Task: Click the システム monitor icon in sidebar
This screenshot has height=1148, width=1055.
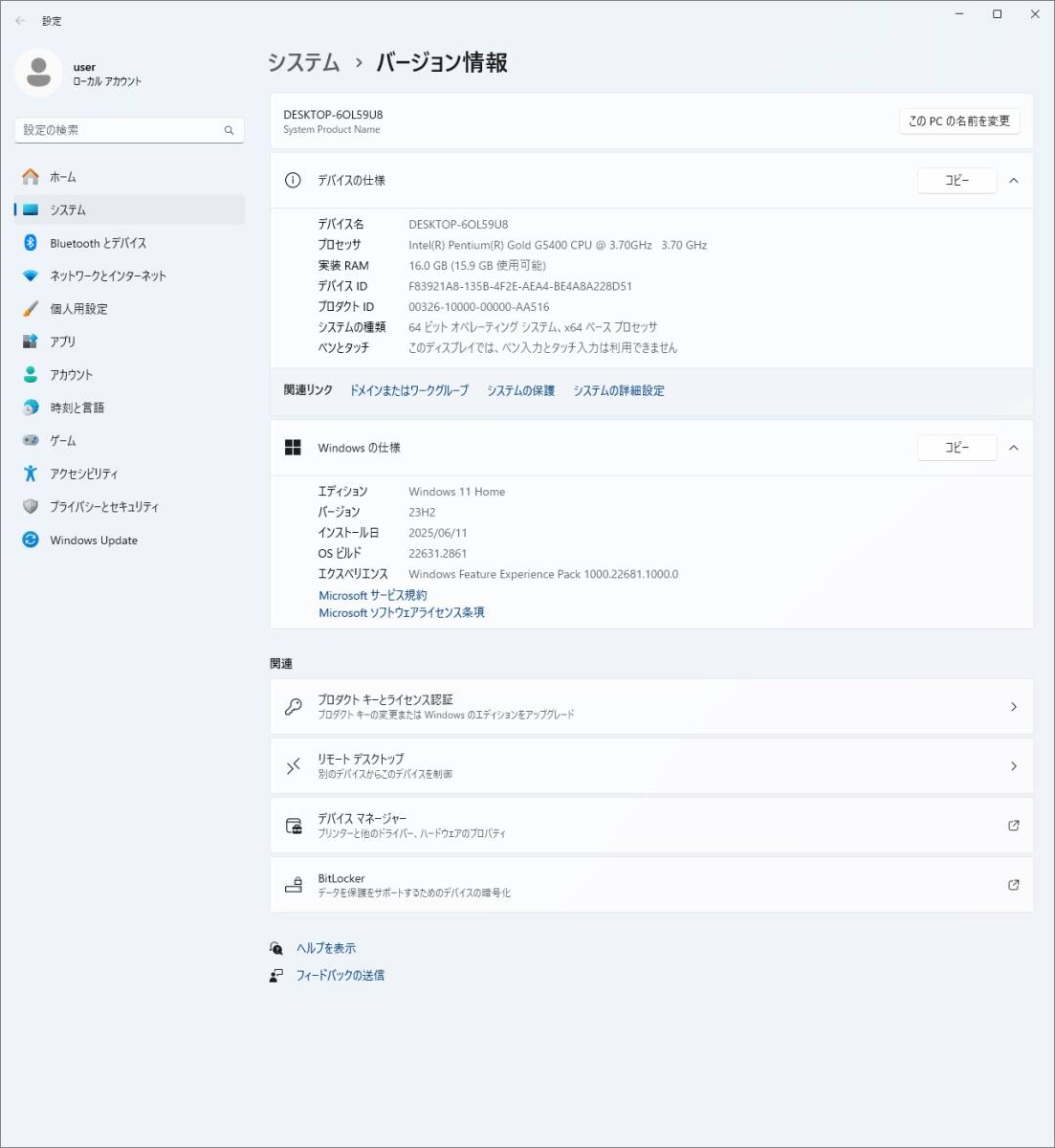Action: pyautogui.click(x=31, y=210)
